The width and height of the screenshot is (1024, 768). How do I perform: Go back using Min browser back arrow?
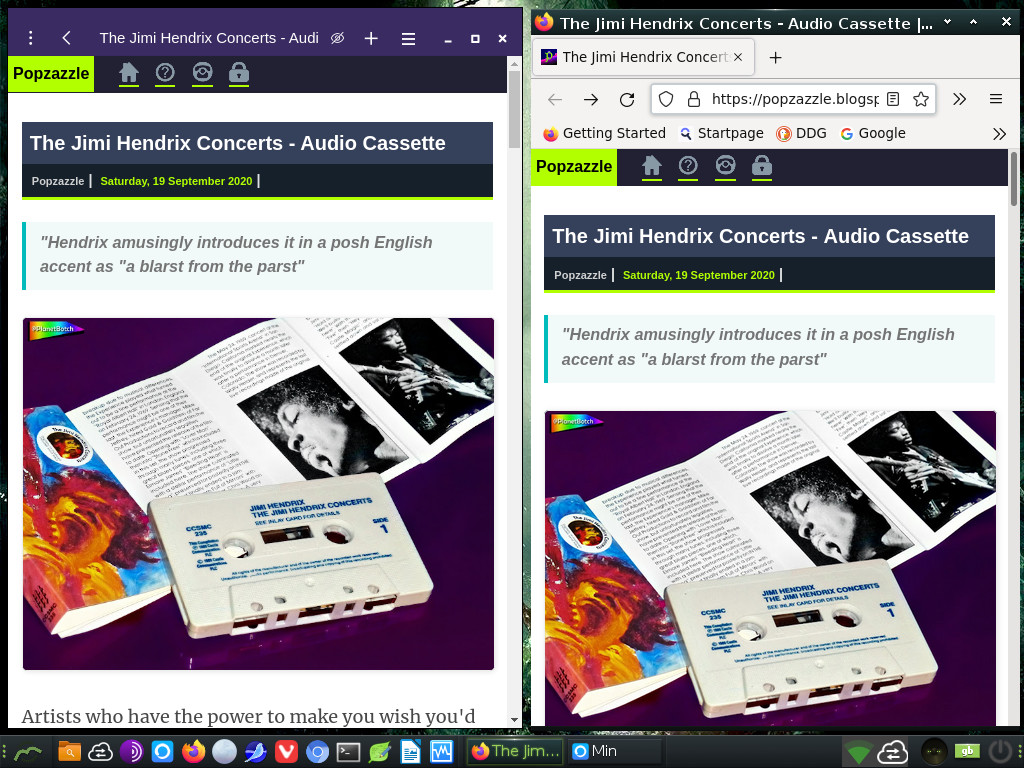(x=66, y=38)
